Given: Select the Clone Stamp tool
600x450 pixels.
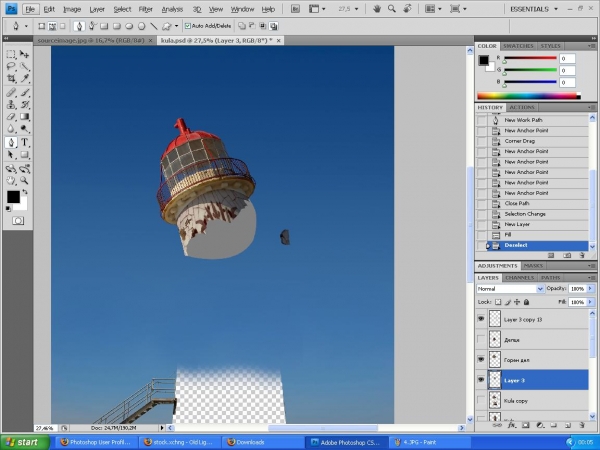Looking at the screenshot, I should 11,104.
